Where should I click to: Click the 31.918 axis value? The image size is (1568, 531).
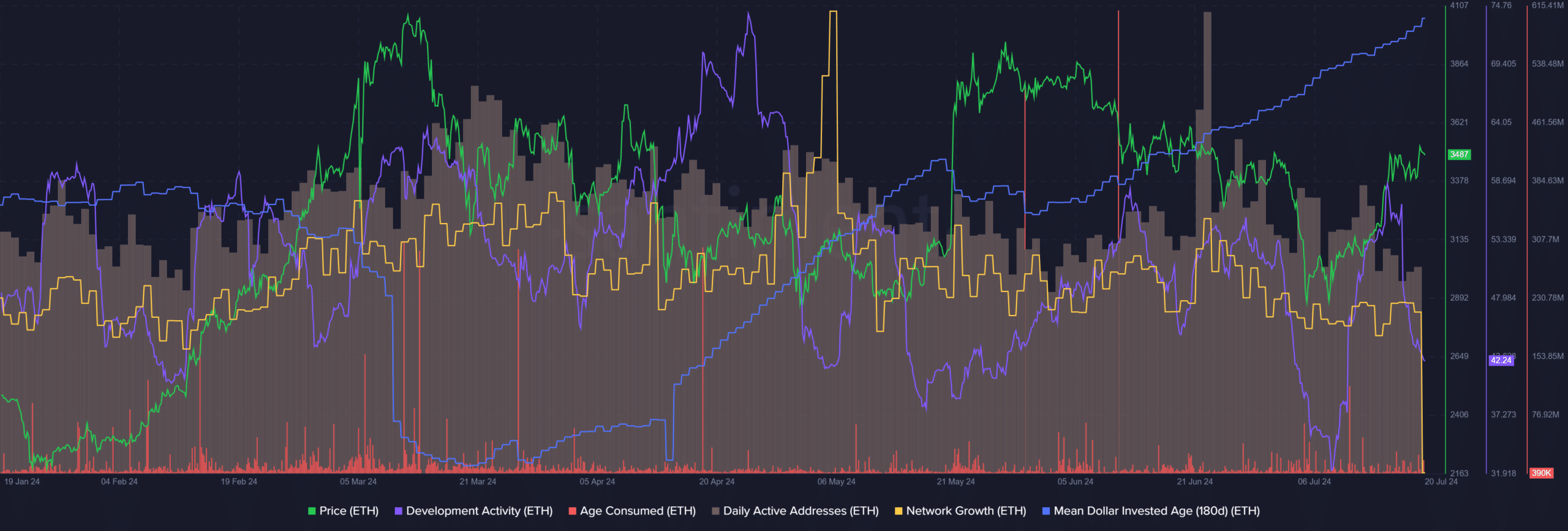pyautogui.click(x=1504, y=473)
